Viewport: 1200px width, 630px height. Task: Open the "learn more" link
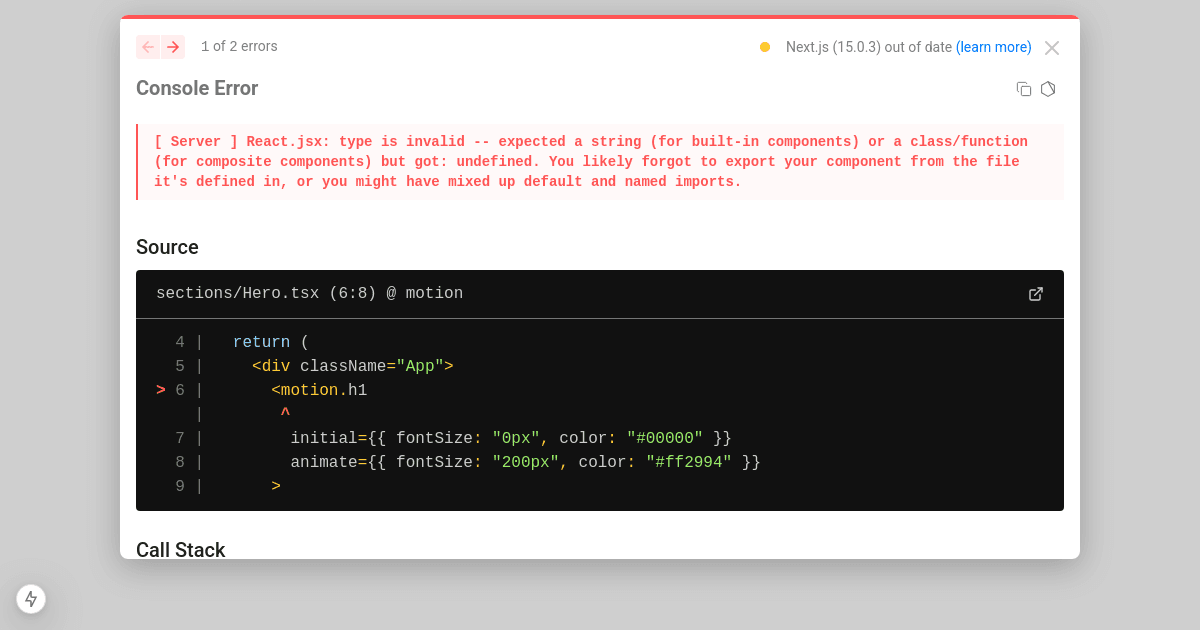click(x=993, y=47)
